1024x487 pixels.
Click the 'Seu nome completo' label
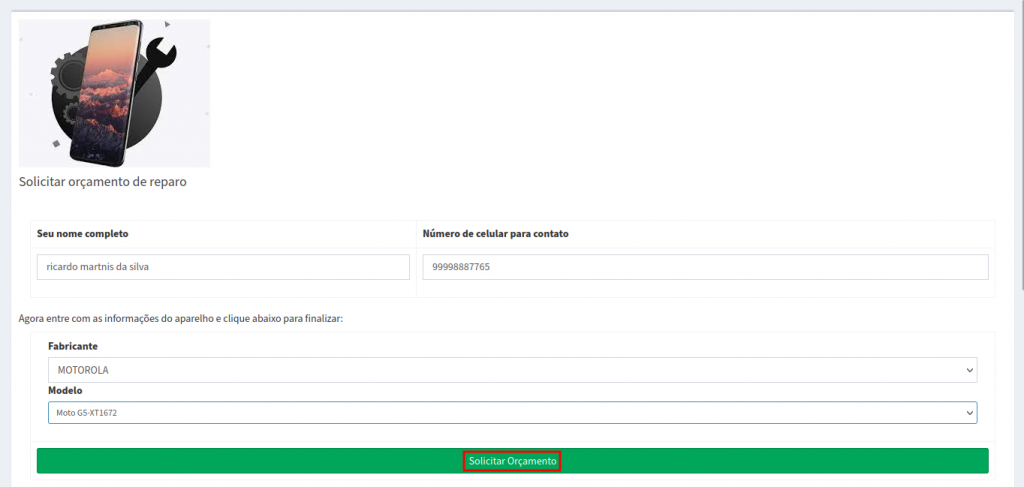point(83,234)
